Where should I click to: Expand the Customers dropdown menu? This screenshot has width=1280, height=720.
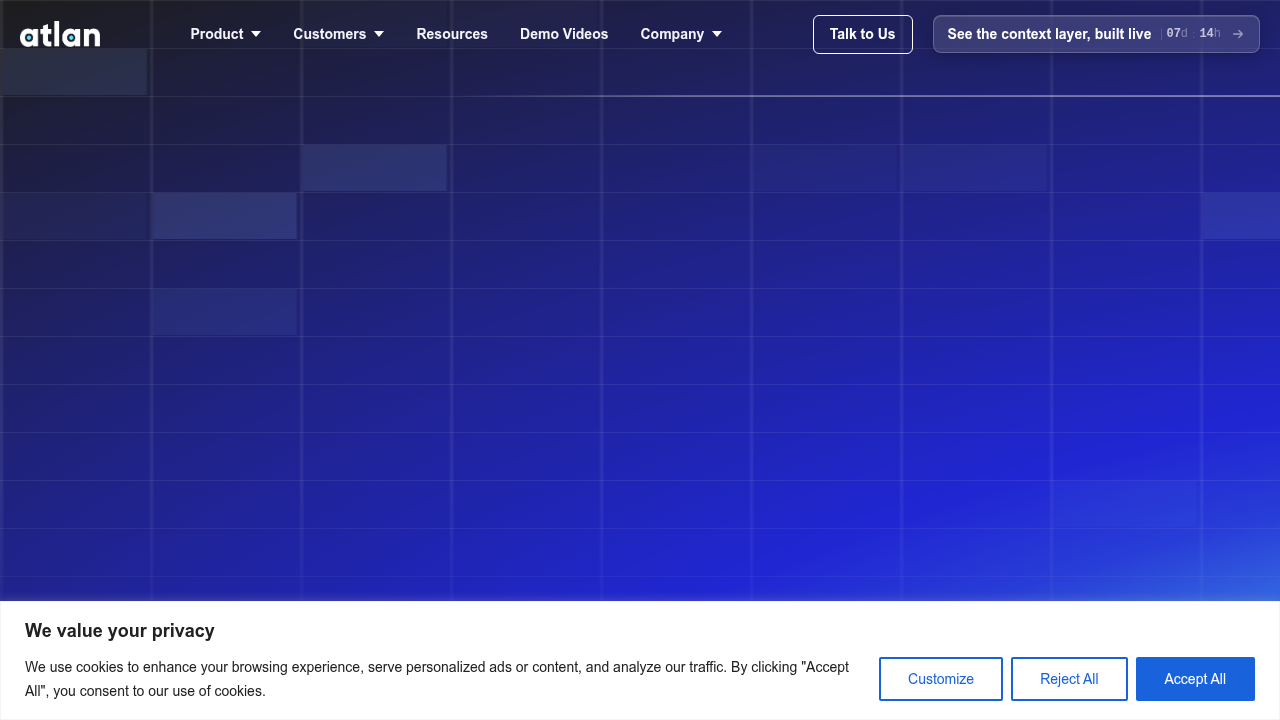339,34
